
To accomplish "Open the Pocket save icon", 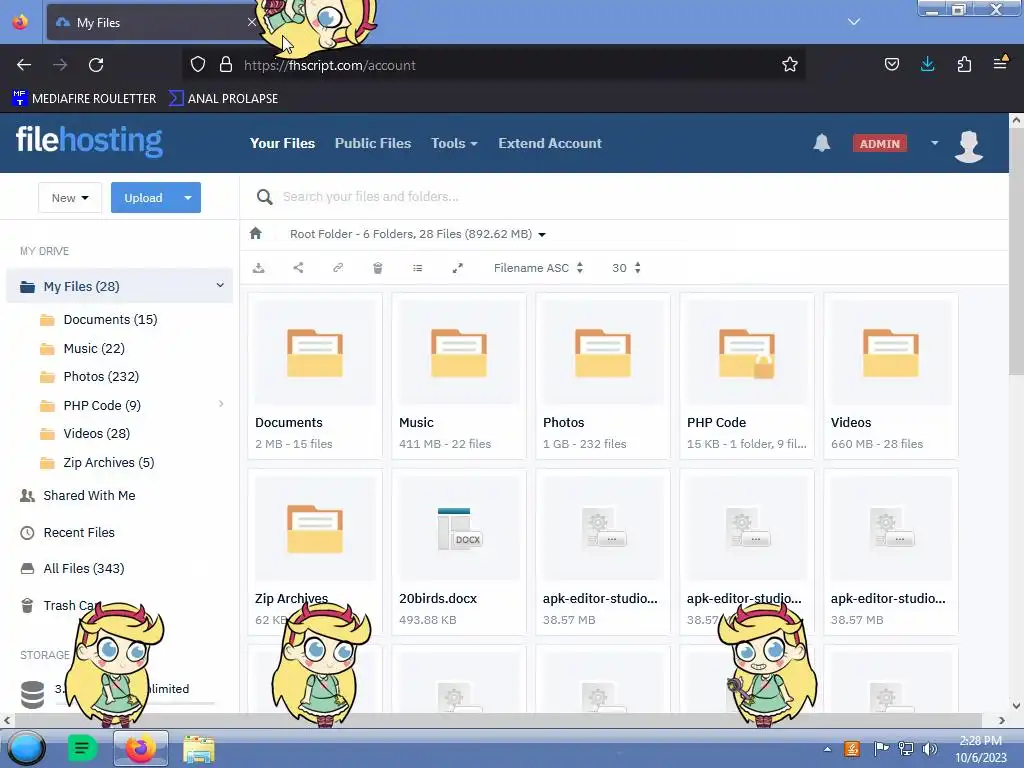I will tap(891, 64).
